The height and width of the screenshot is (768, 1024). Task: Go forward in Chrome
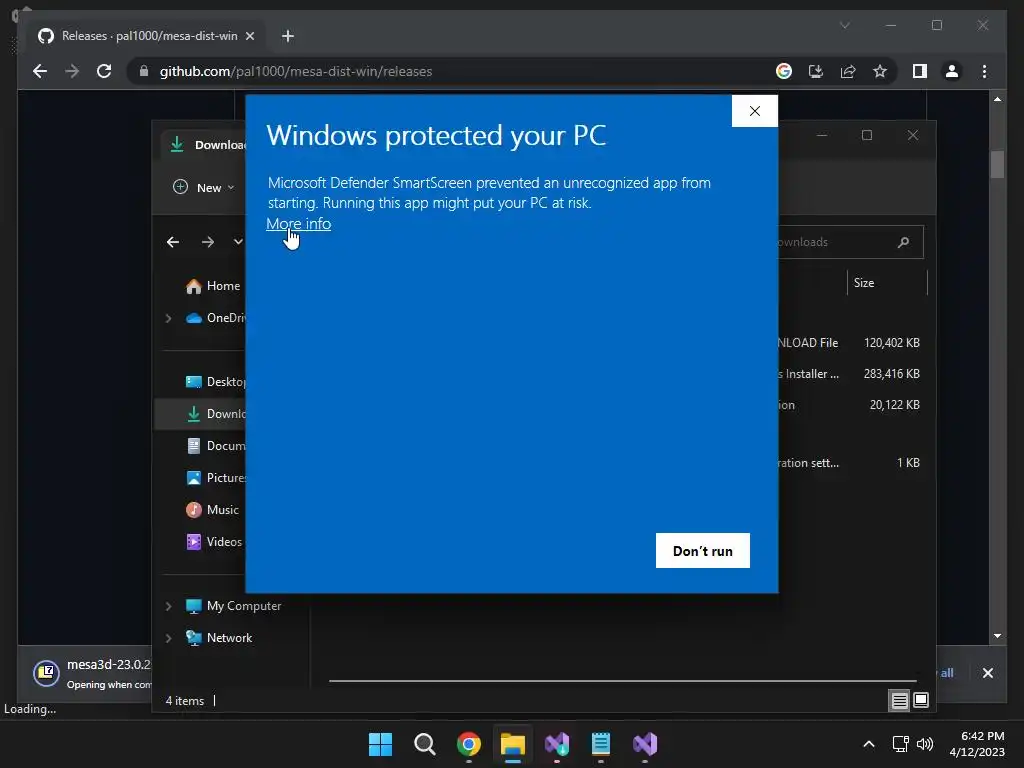coord(72,71)
